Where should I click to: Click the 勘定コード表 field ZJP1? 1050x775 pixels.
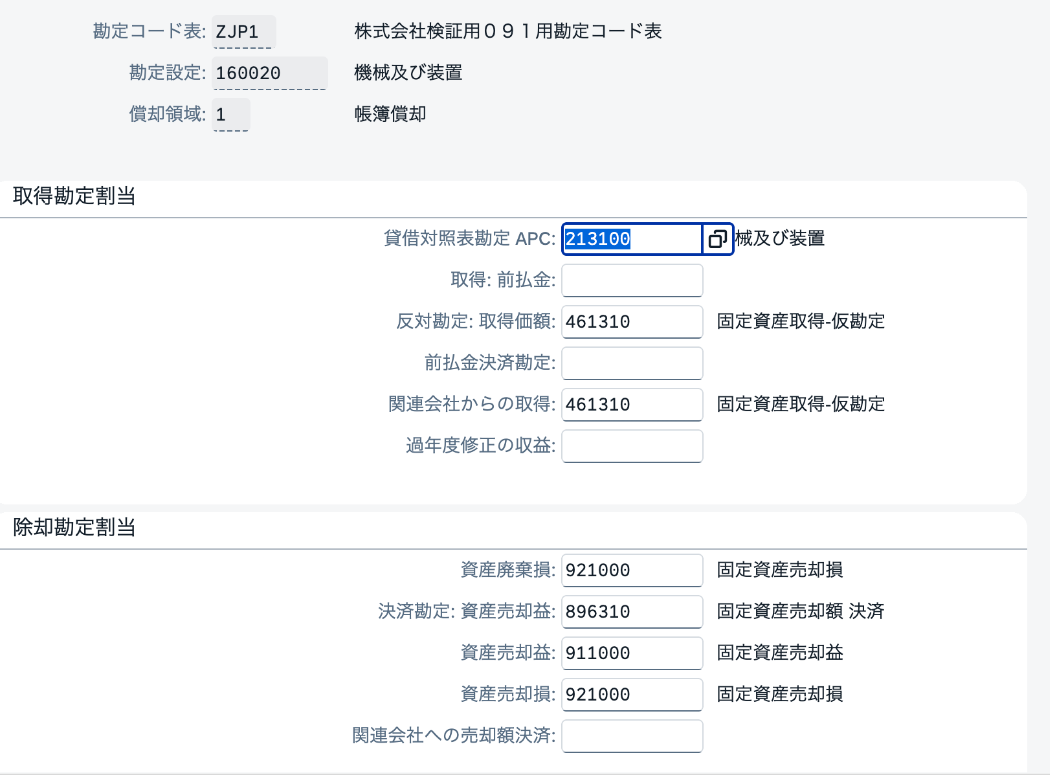pos(243,31)
